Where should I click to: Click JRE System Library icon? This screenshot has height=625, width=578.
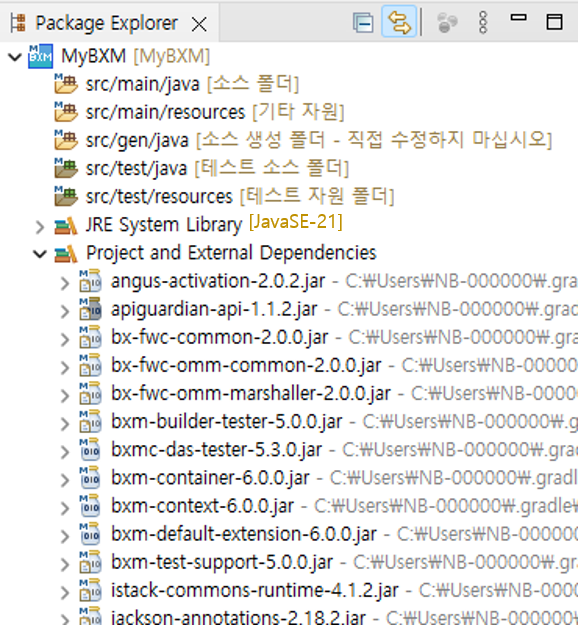click(66, 226)
